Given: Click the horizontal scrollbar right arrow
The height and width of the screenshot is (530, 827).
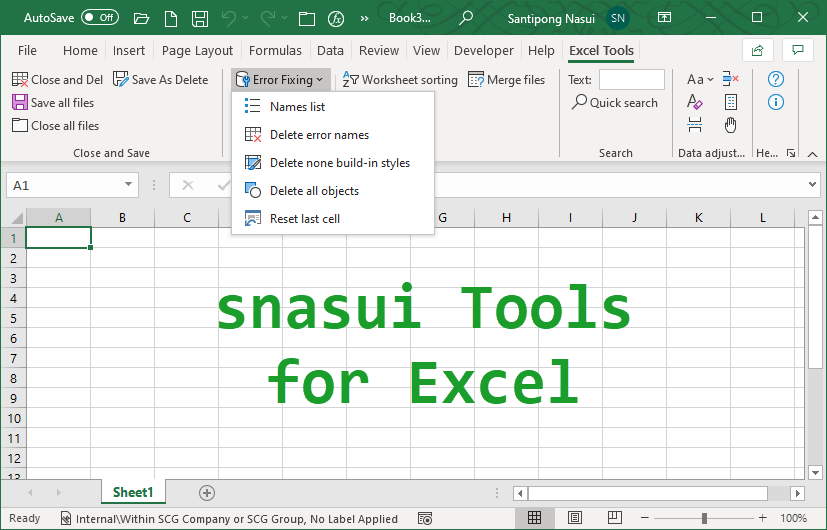Looking at the screenshot, I should coord(798,494).
